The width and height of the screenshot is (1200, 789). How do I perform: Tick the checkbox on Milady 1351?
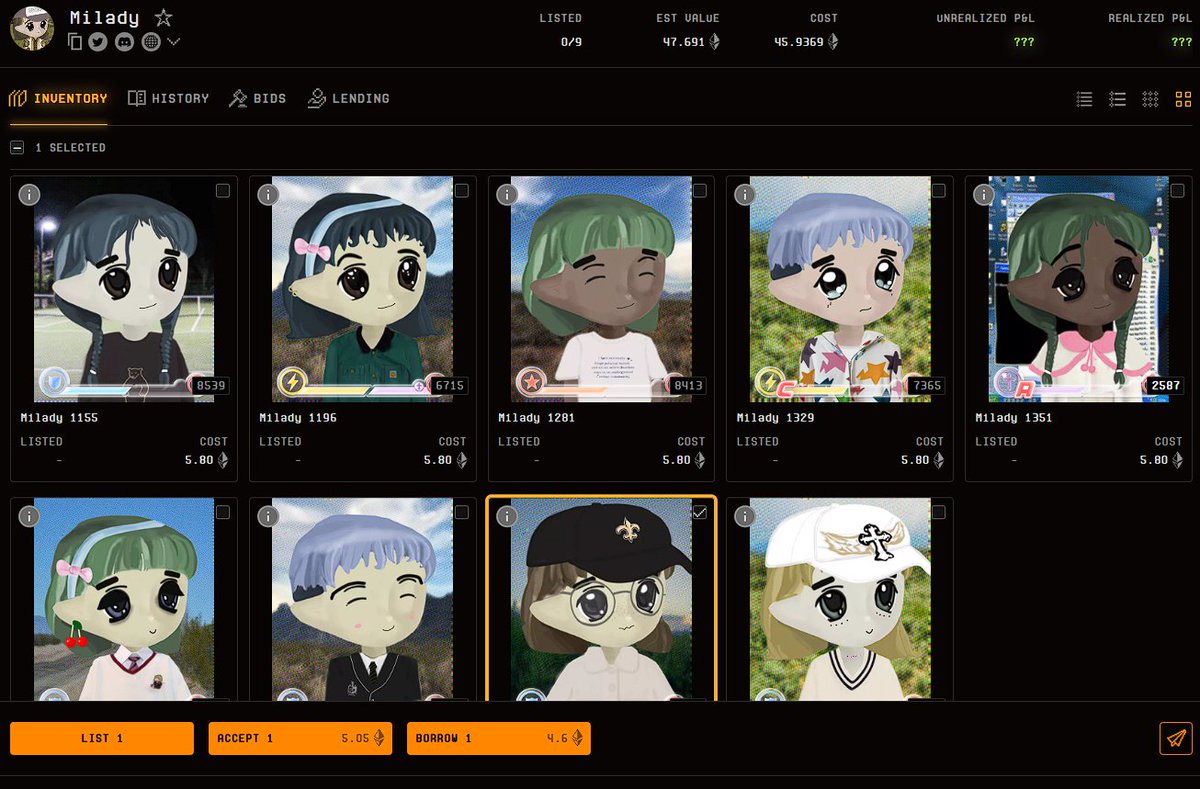pyautogui.click(x=1177, y=190)
